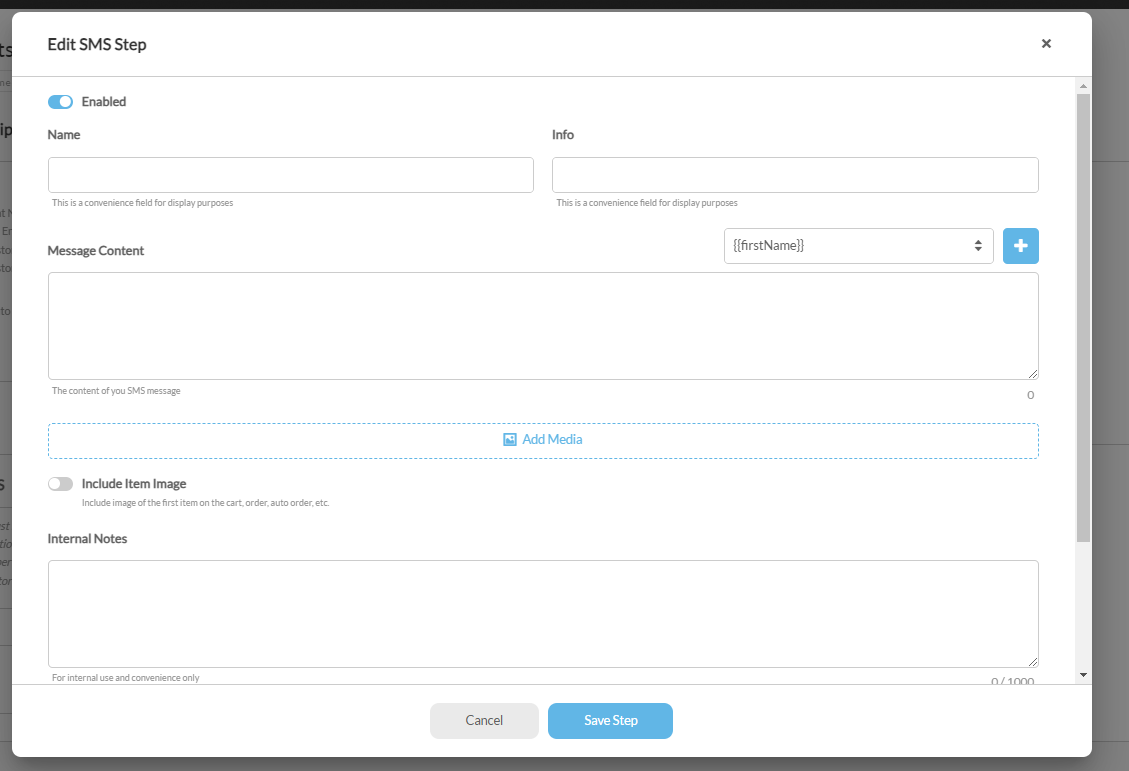Viewport: 1129px width, 771px height.
Task: Click Save Step button
Action: click(x=610, y=721)
